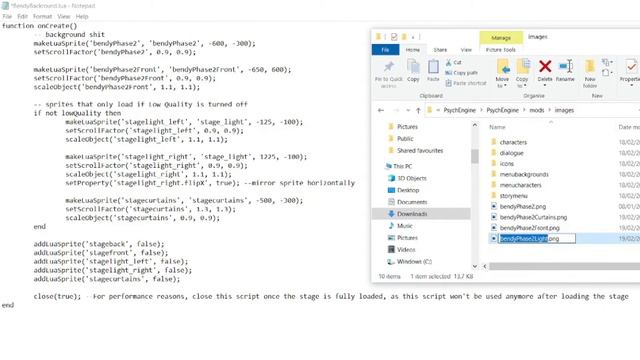Open Notepad's View menu
Image resolution: width=640 pixels, height=360 pixels.
pos(64,16)
